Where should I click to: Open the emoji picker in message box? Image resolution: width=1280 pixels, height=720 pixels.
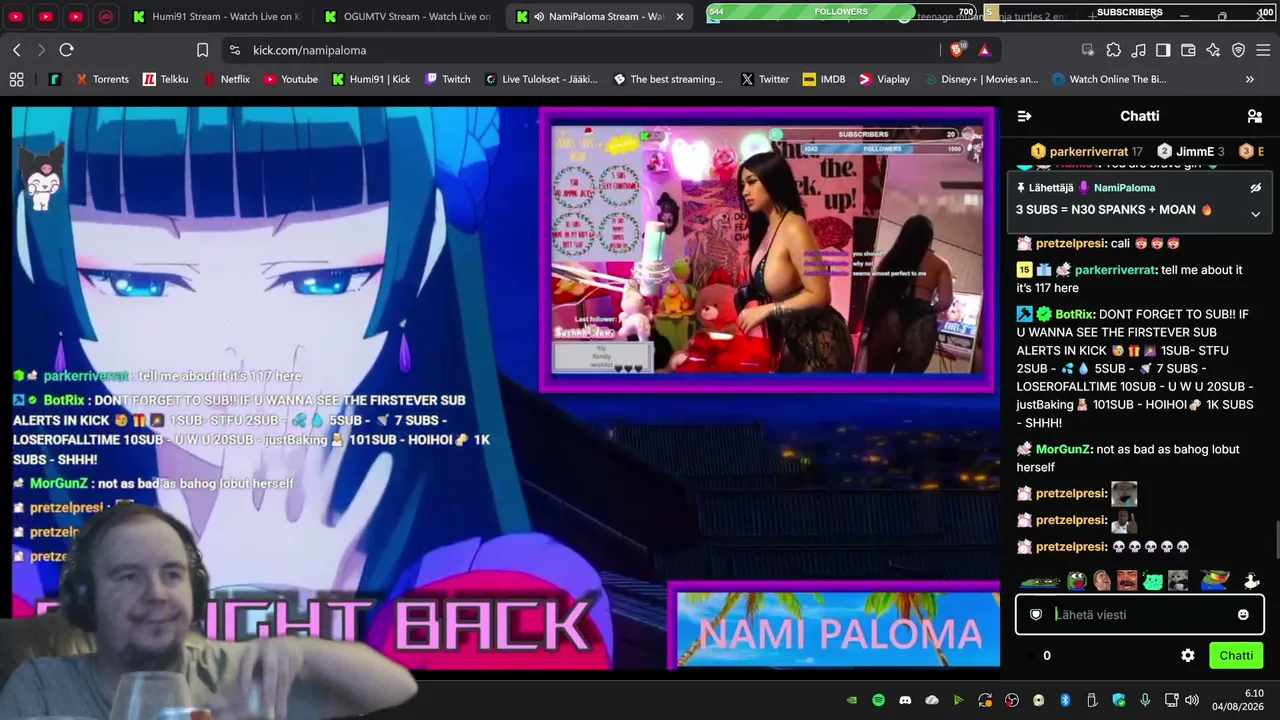1243,615
